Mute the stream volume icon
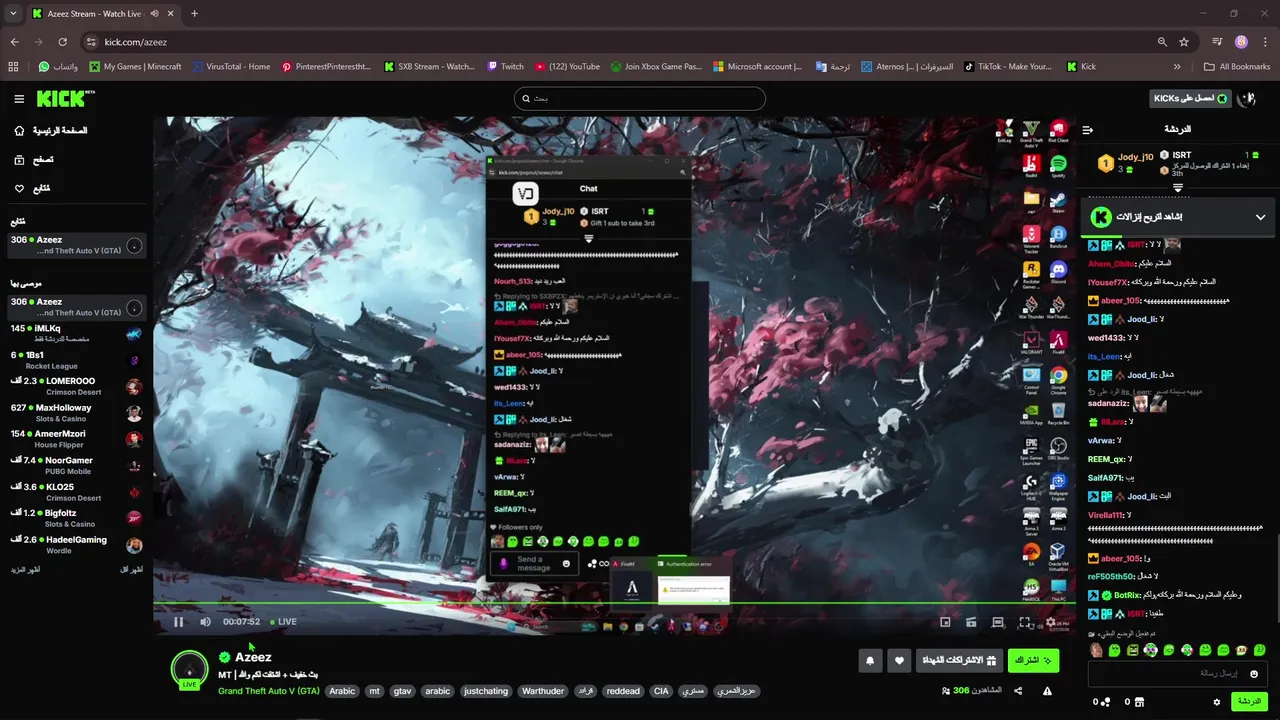Viewport: 1280px width, 720px height. 205,622
